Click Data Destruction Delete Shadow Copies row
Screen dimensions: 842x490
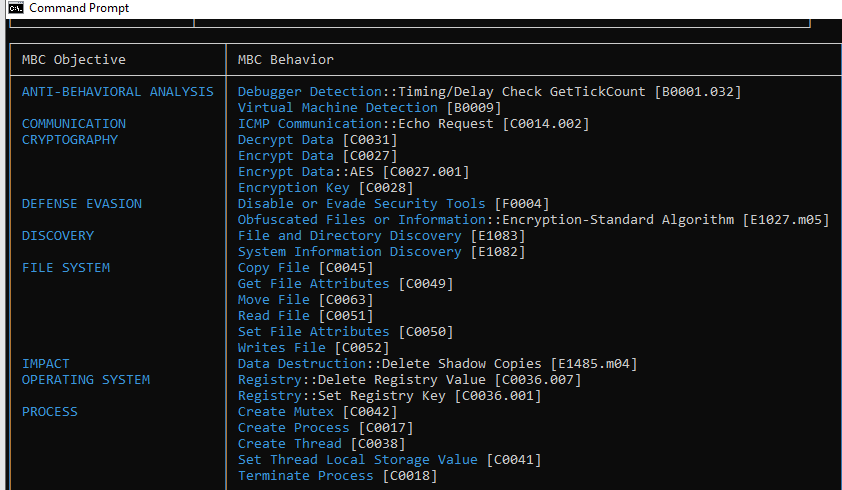click(x=438, y=364)
